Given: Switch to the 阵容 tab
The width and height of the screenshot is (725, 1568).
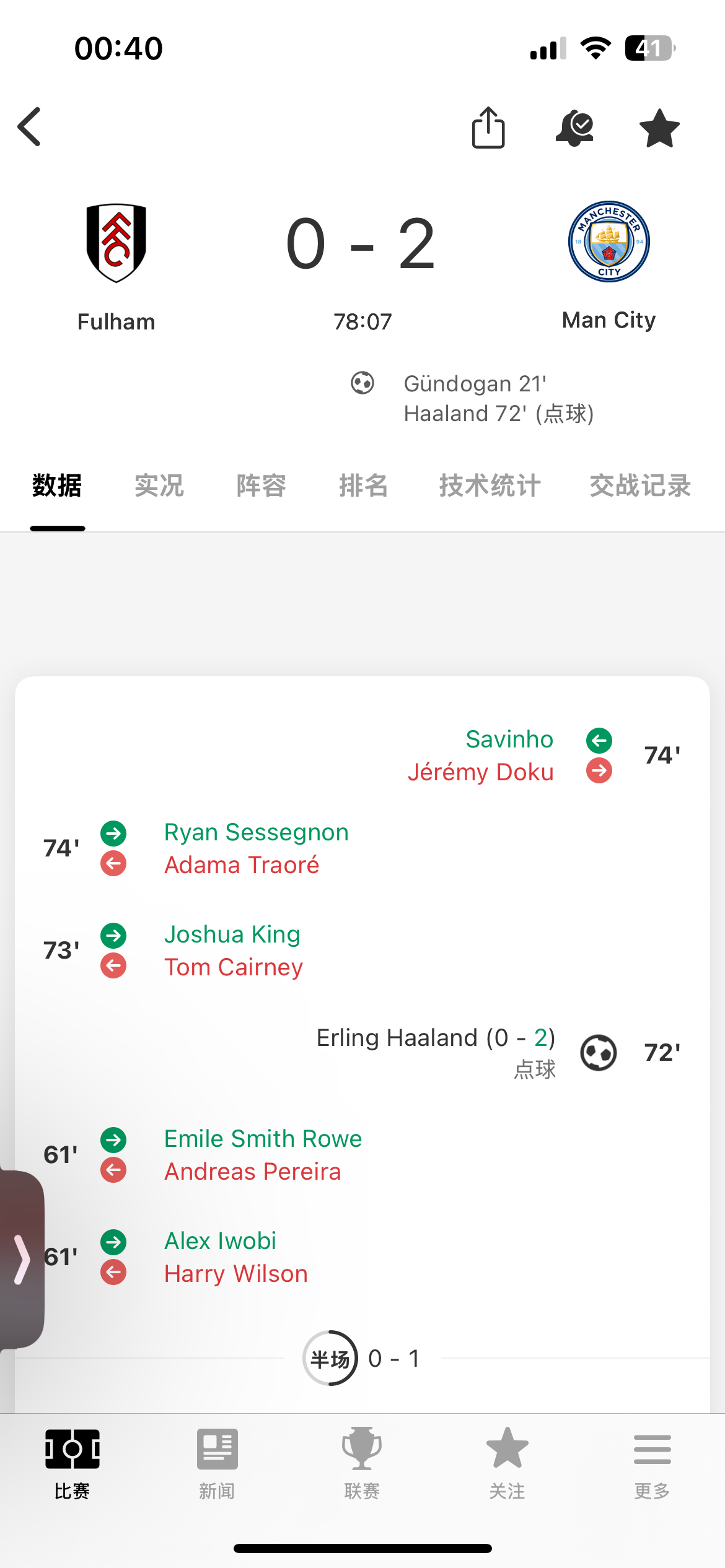Looking at the screenshot, I should point(261,486).
